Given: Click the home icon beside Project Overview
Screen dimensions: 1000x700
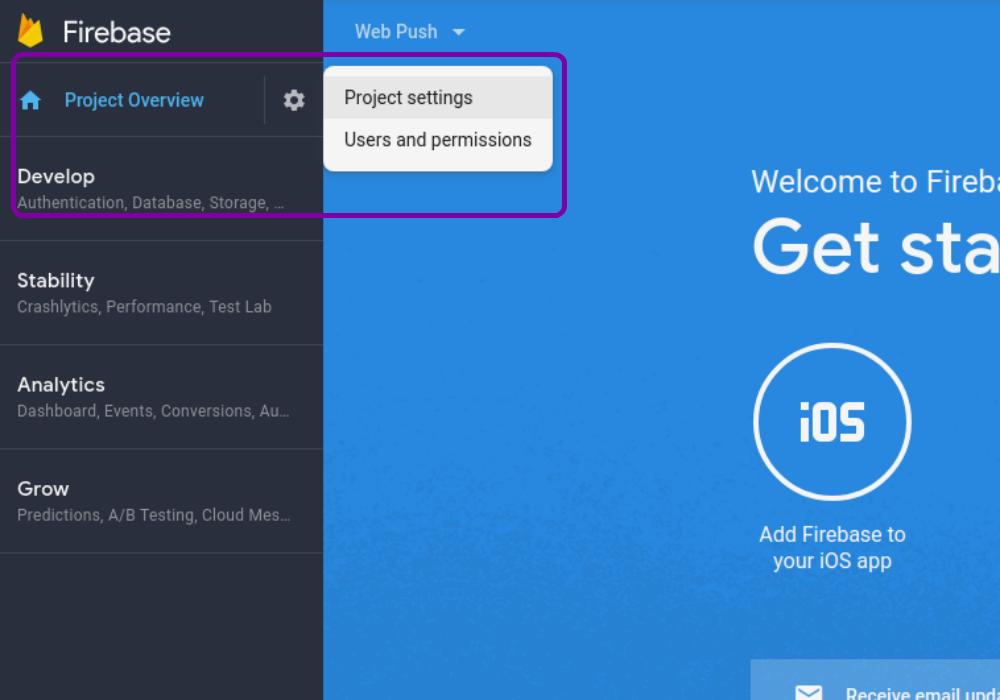Looking at the screenshot, I should coord(30,100).
